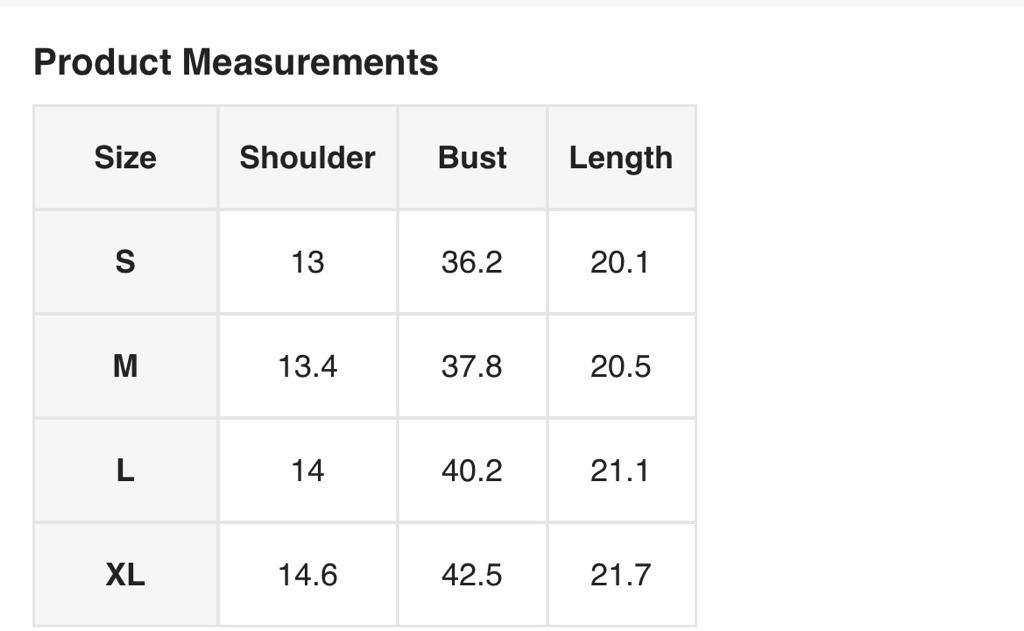Click the Length column header
The image size is (1024, 631).
click(620, 158)
